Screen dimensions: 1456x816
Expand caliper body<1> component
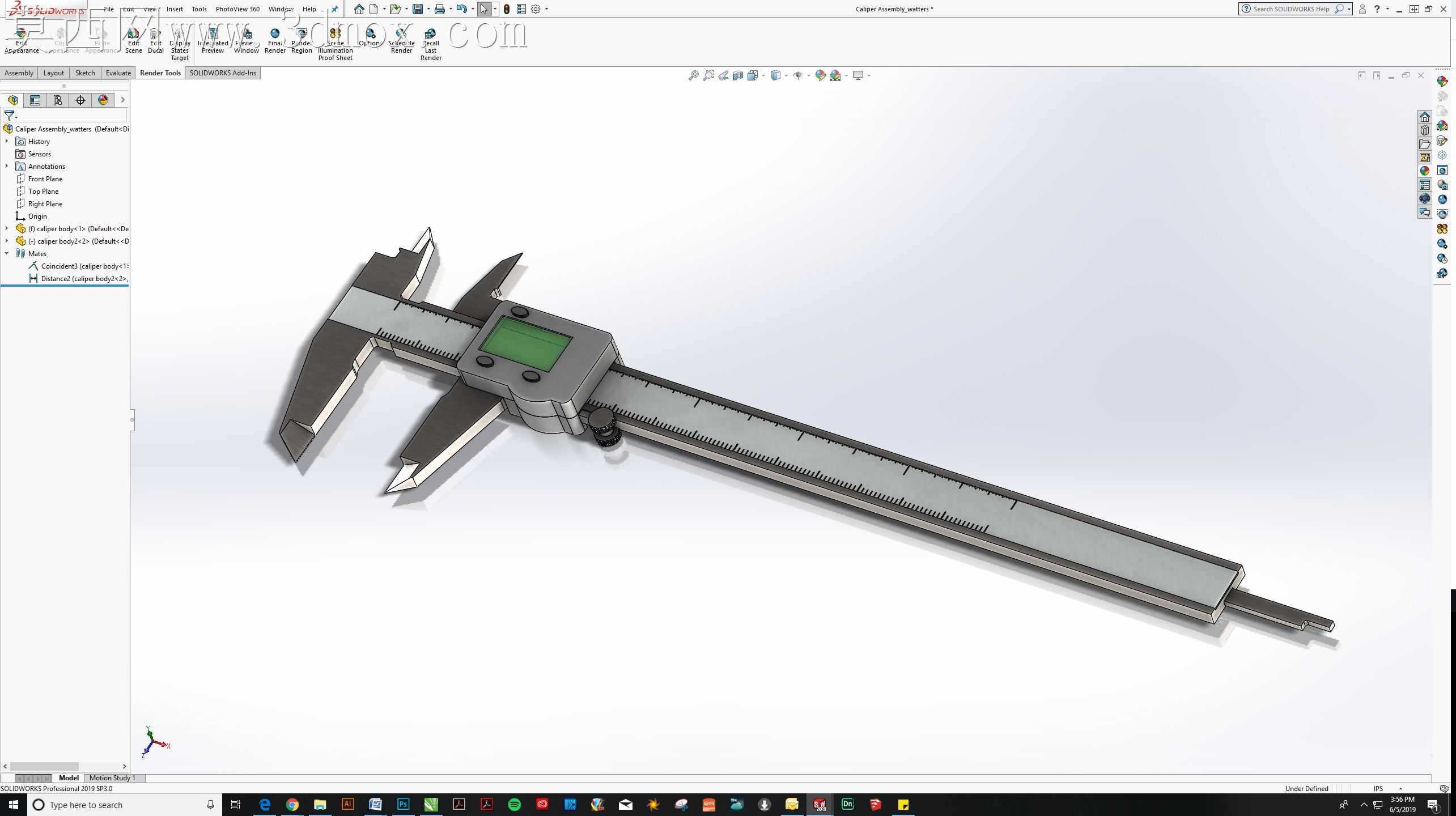click(7, 228)
